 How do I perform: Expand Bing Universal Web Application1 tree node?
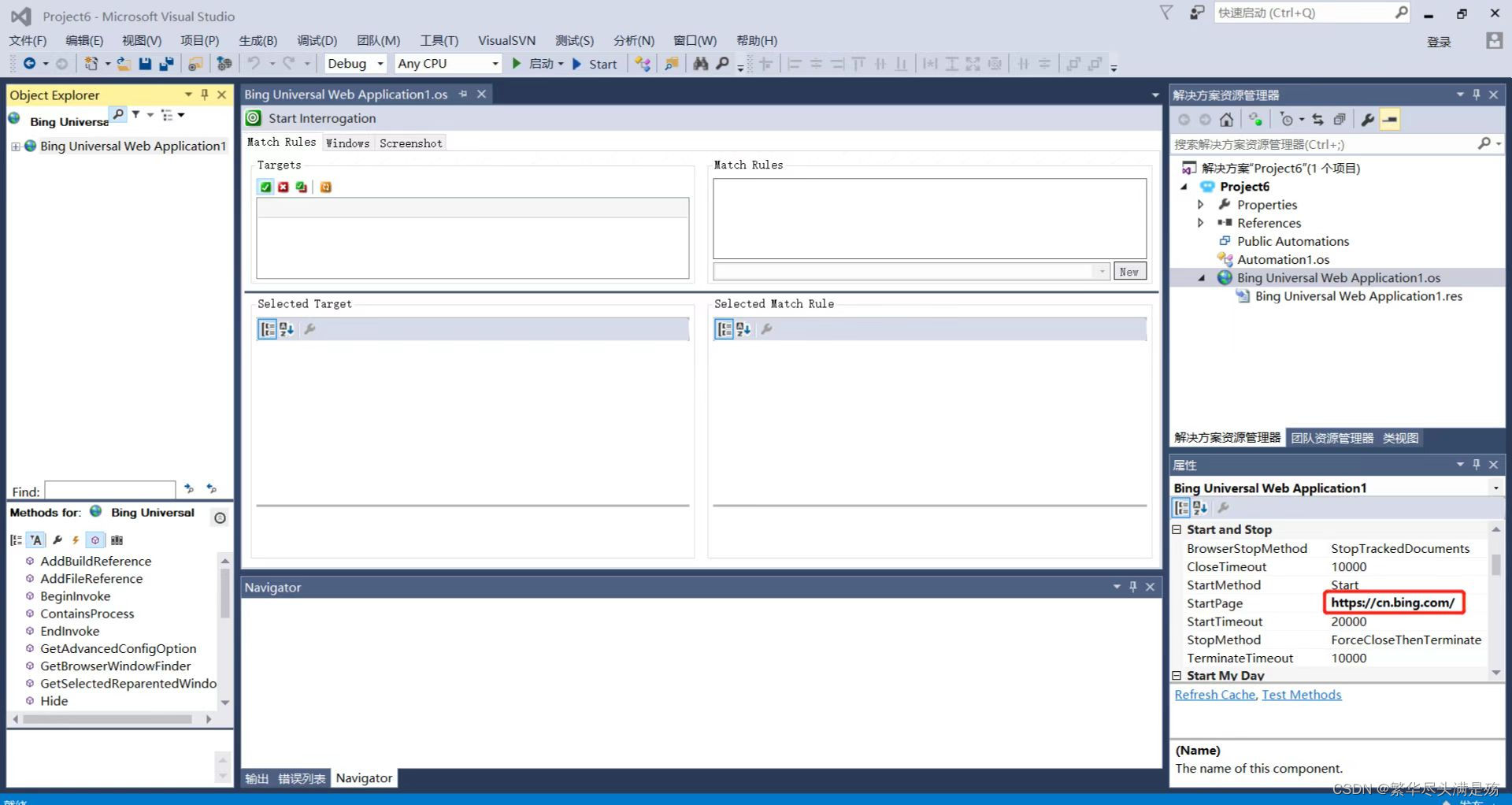click(15, 147)
